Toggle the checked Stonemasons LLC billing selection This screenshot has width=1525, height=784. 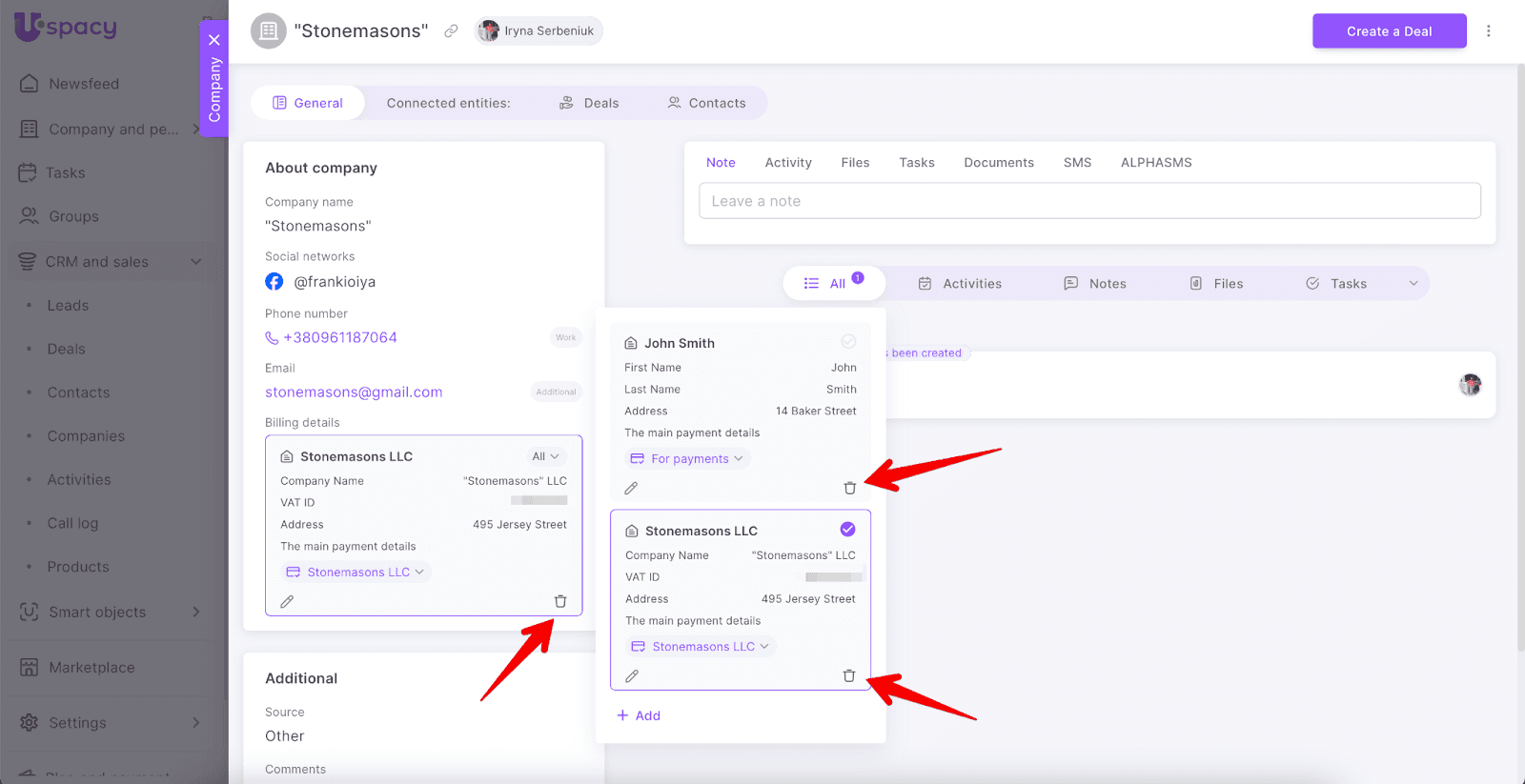pos(847,530)
